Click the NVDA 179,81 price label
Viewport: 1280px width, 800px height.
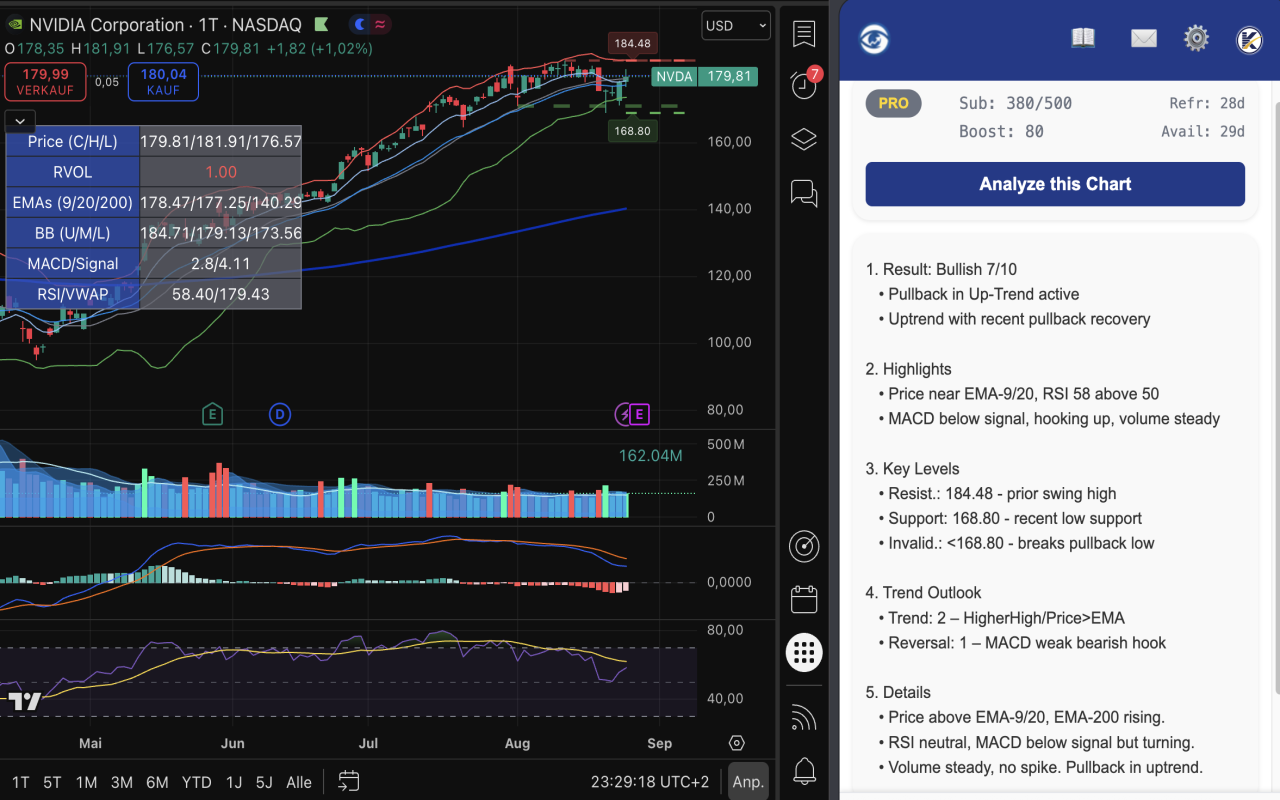pos(704,76)
